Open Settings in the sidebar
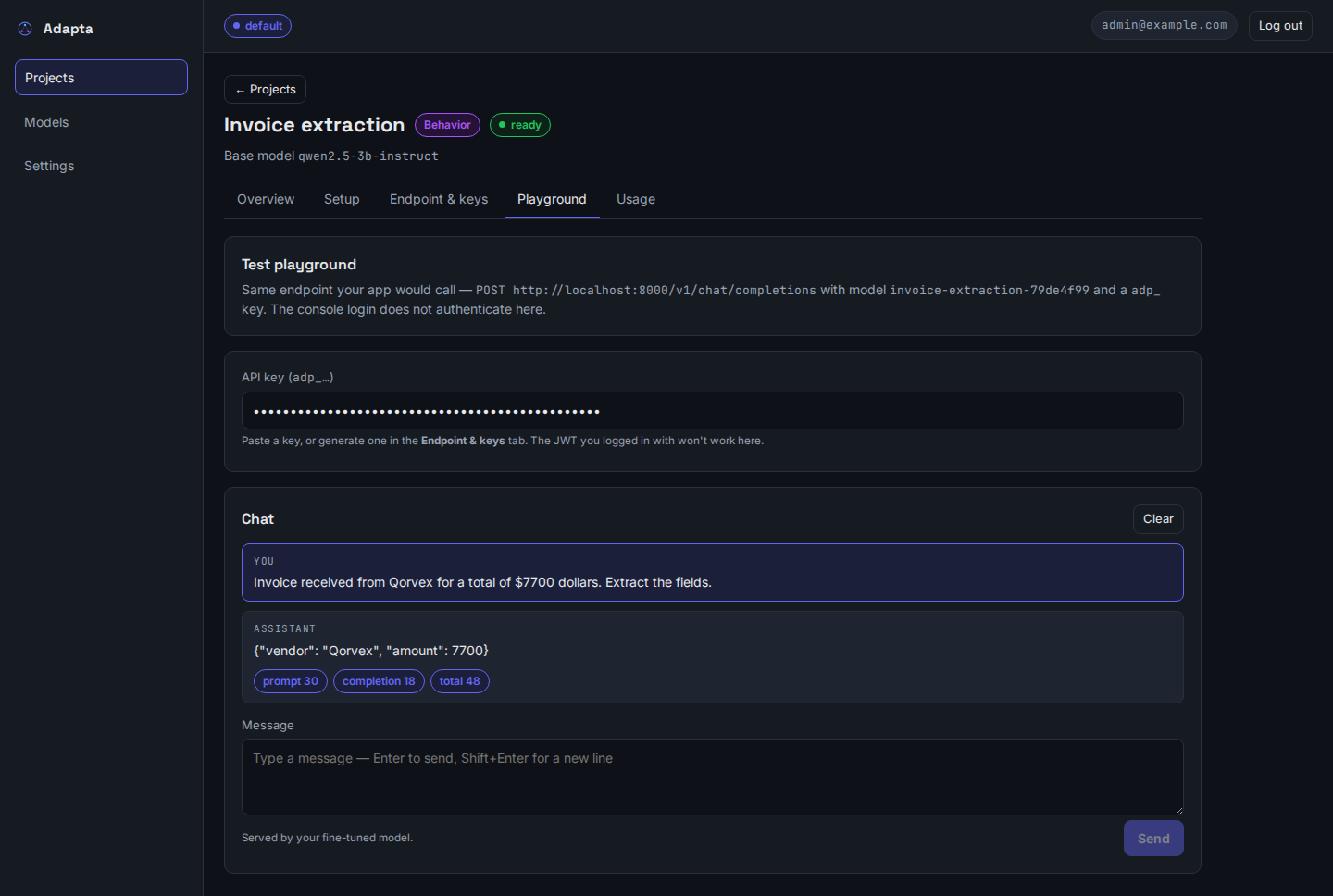This screenshot has height=896, width=1333. (x=101, y=166)
